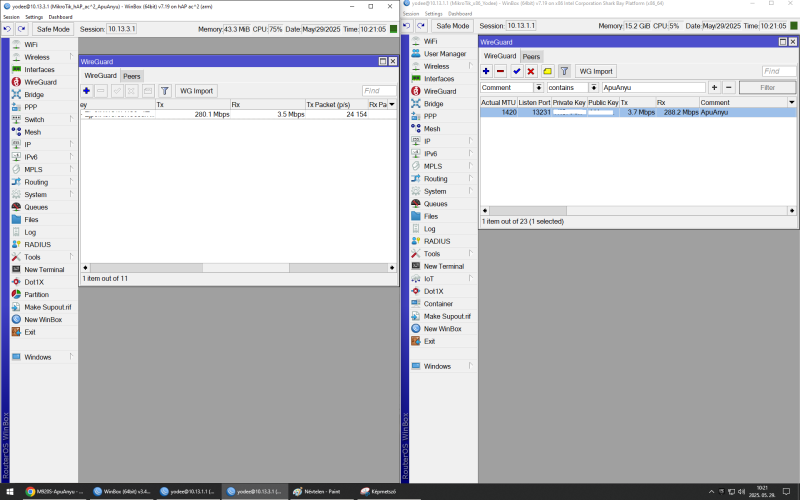Select WireGuard tab in right WireGuard window

pos(500,56)
